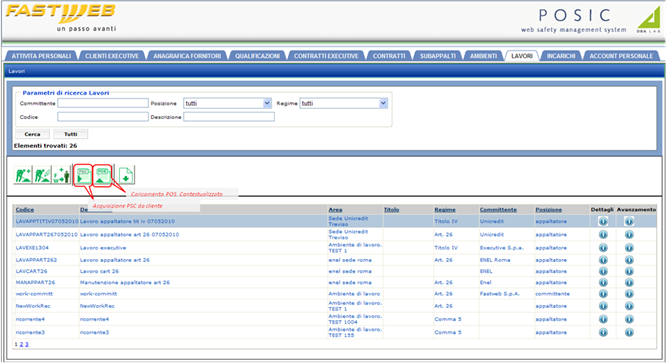Open Dettagli for LAVEXE1304 row
Viewport: 666px width, 363px height.
(x=603, y=248)
